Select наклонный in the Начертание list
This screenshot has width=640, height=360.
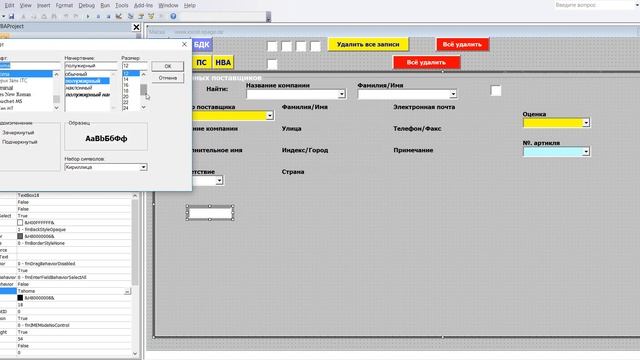click(79, 88)
